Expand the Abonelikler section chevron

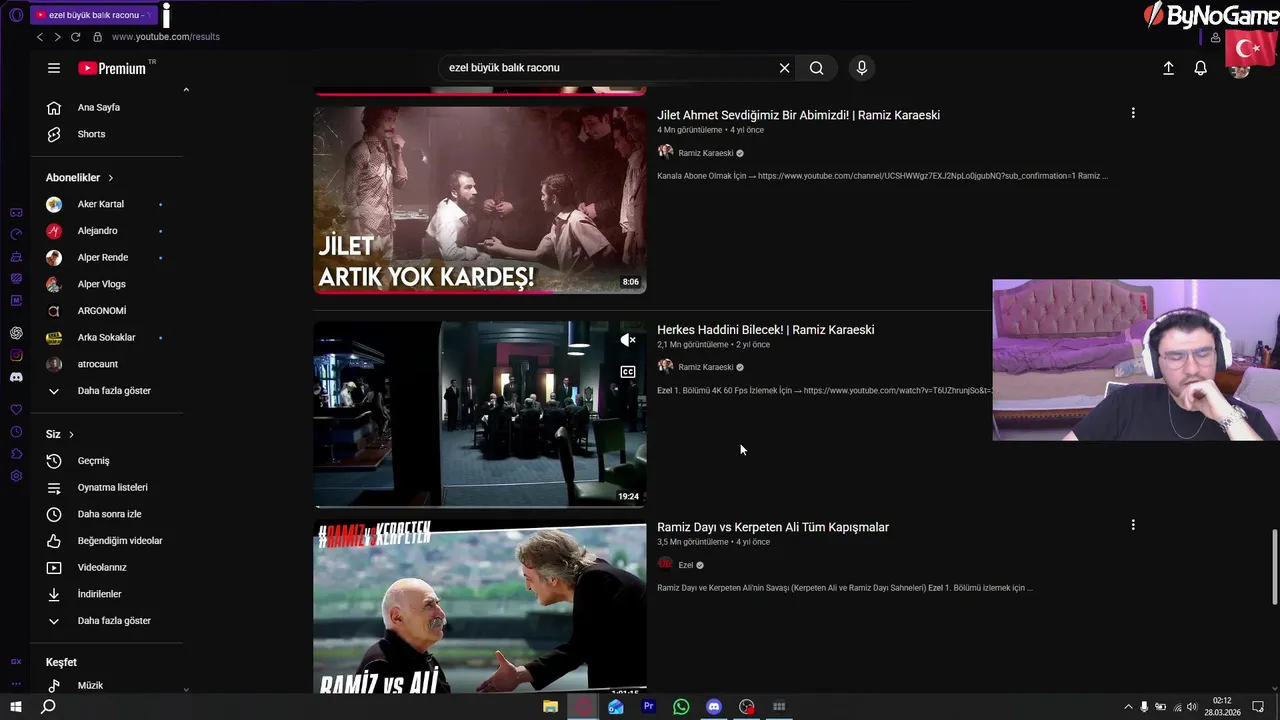click(110, 178)
